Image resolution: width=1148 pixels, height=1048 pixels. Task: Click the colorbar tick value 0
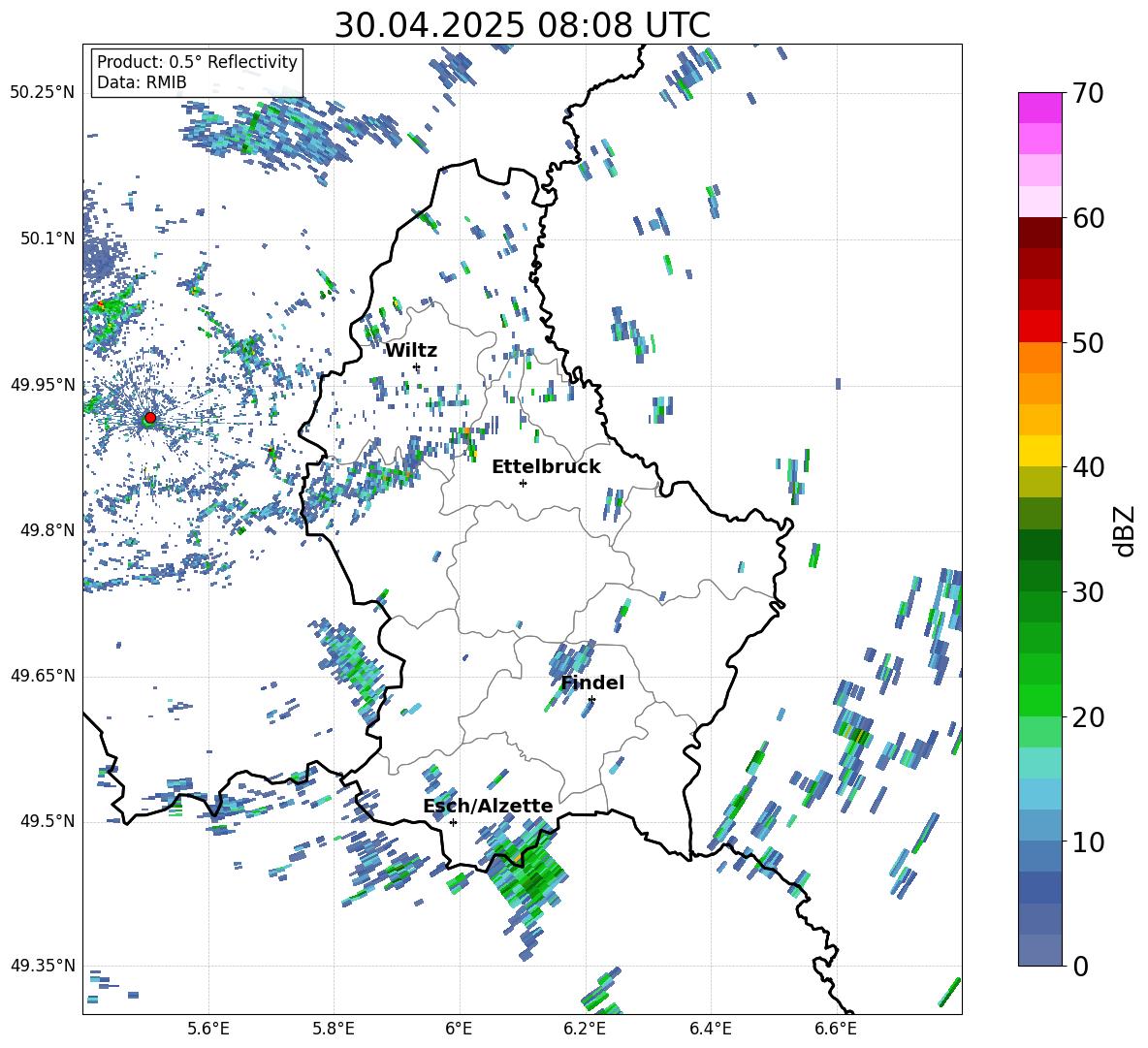click(1081, 966)
